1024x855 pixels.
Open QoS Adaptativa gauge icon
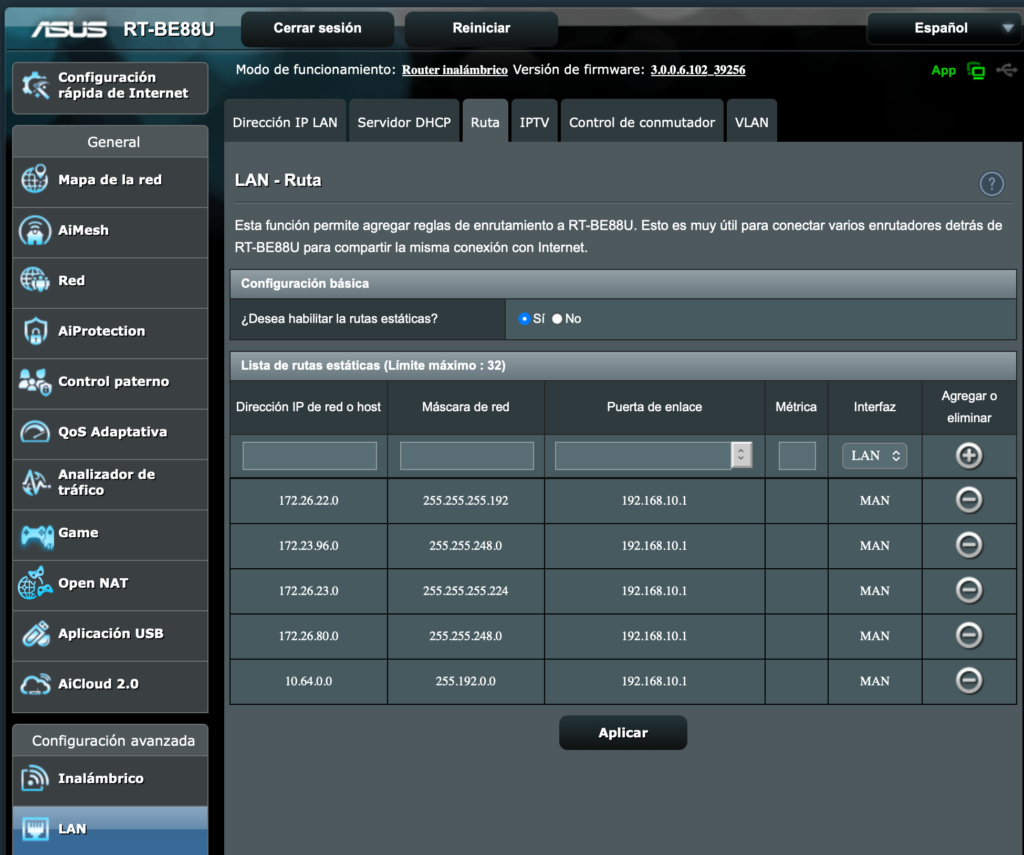35,432
